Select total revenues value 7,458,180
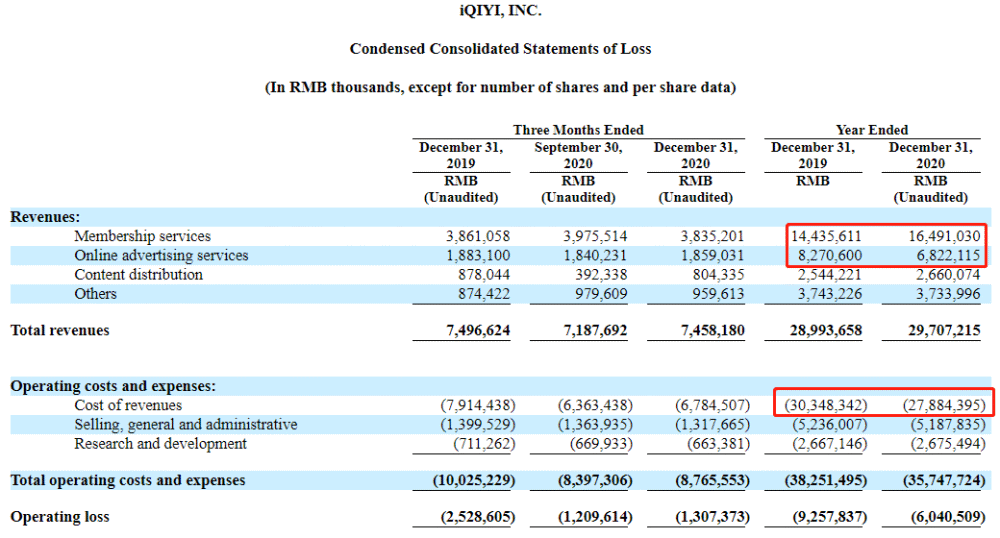The image size is (1000, 538). click(x=712, y=330)
